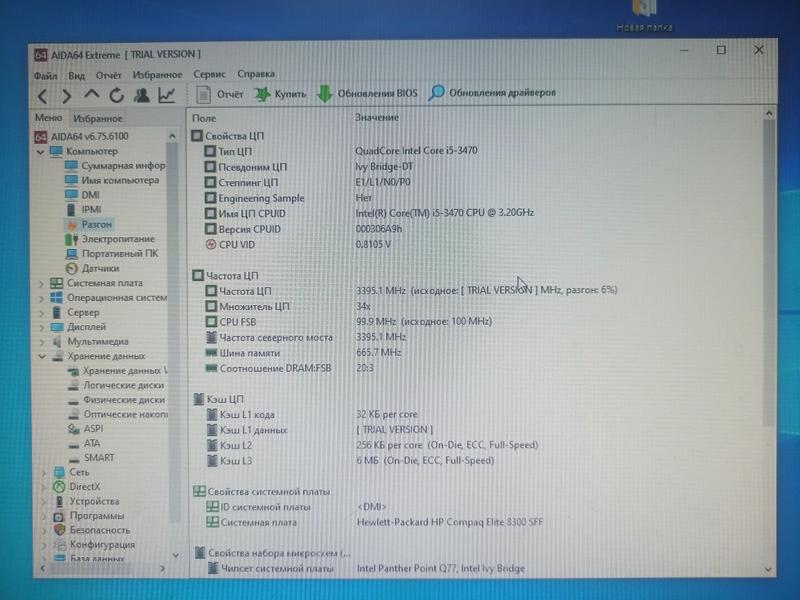Click the Значение column header
The image size is (800, 600).
(x=377, y=117)
